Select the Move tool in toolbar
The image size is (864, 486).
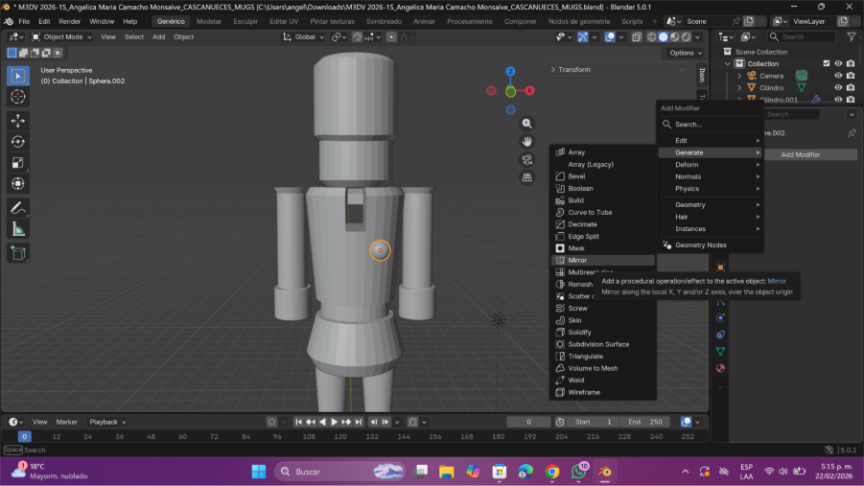point(18,120)
